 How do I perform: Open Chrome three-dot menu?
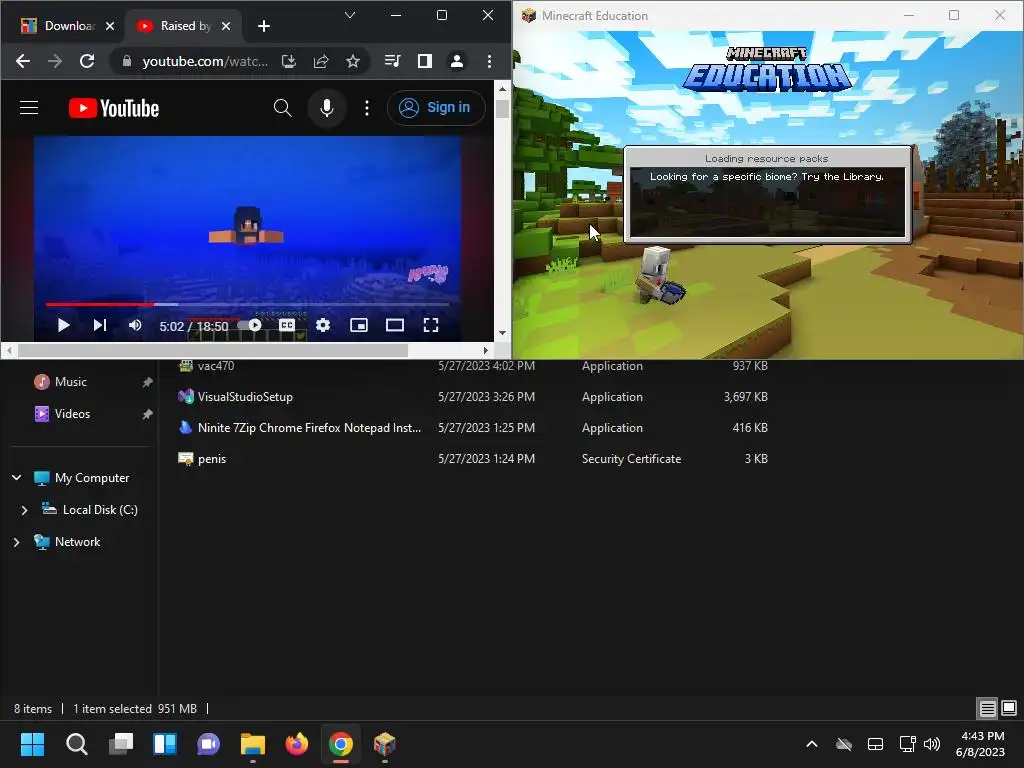click(x=489, y=61)
